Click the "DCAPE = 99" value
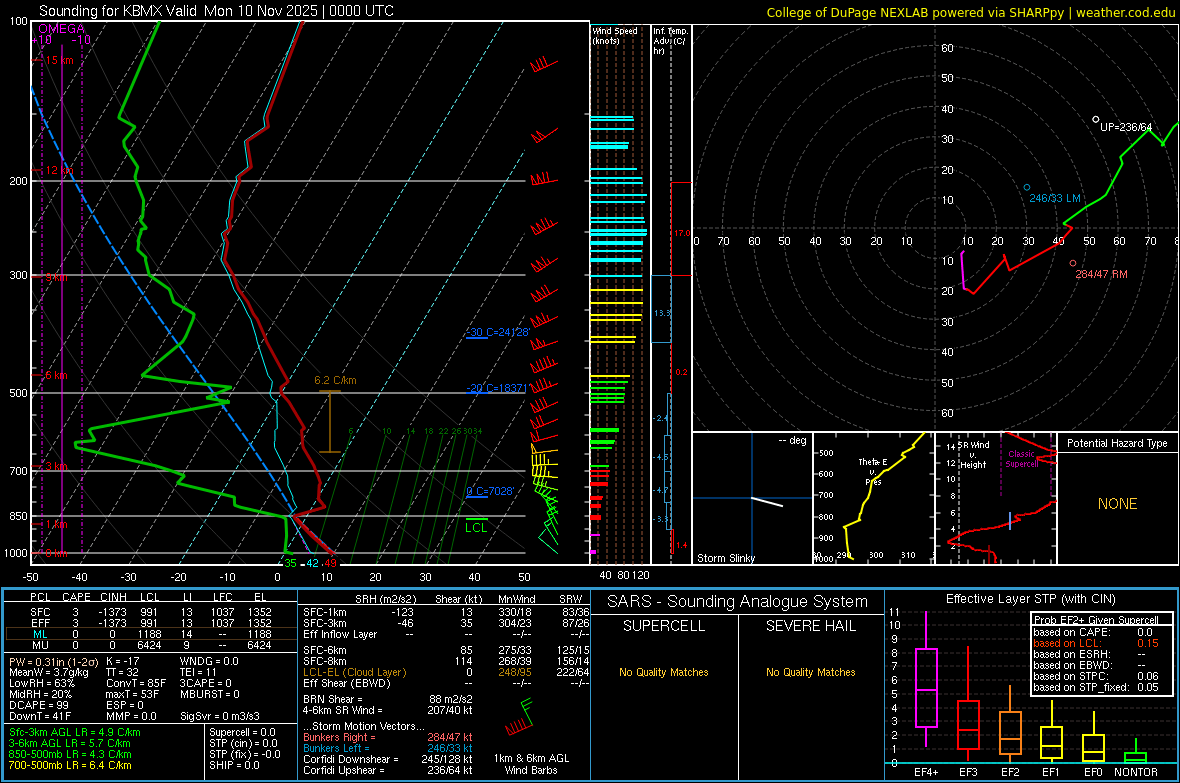The width and height of the screenshot is (1180, 783). 39,705
